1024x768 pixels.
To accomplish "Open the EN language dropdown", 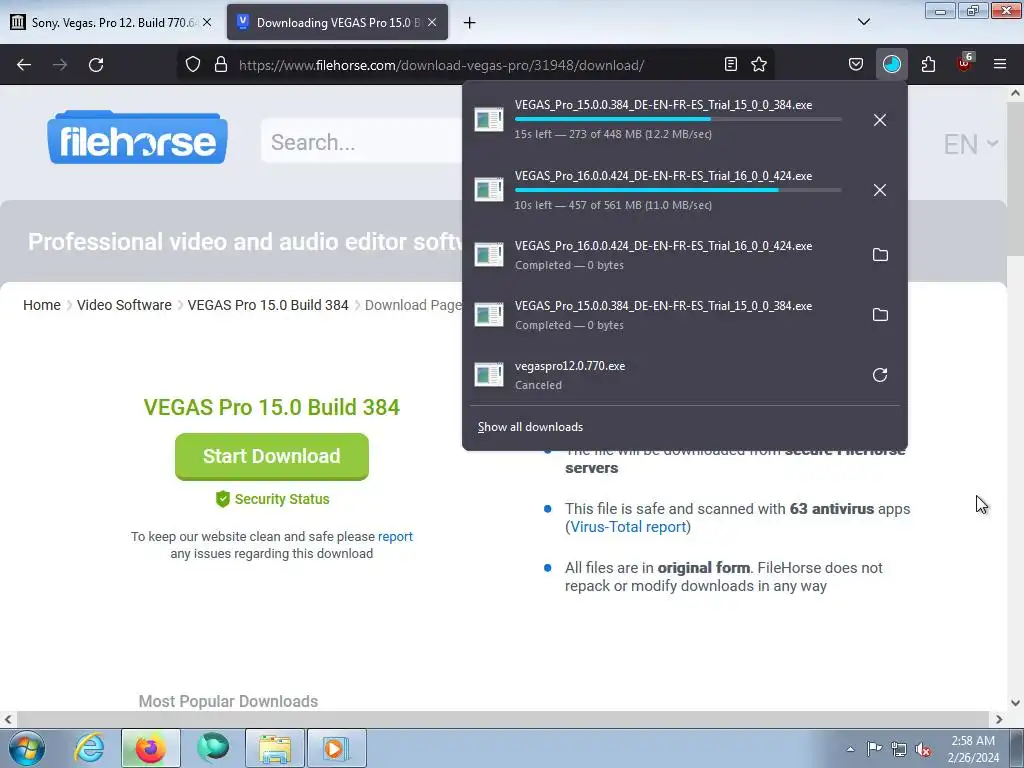I will tap(971, 144).
